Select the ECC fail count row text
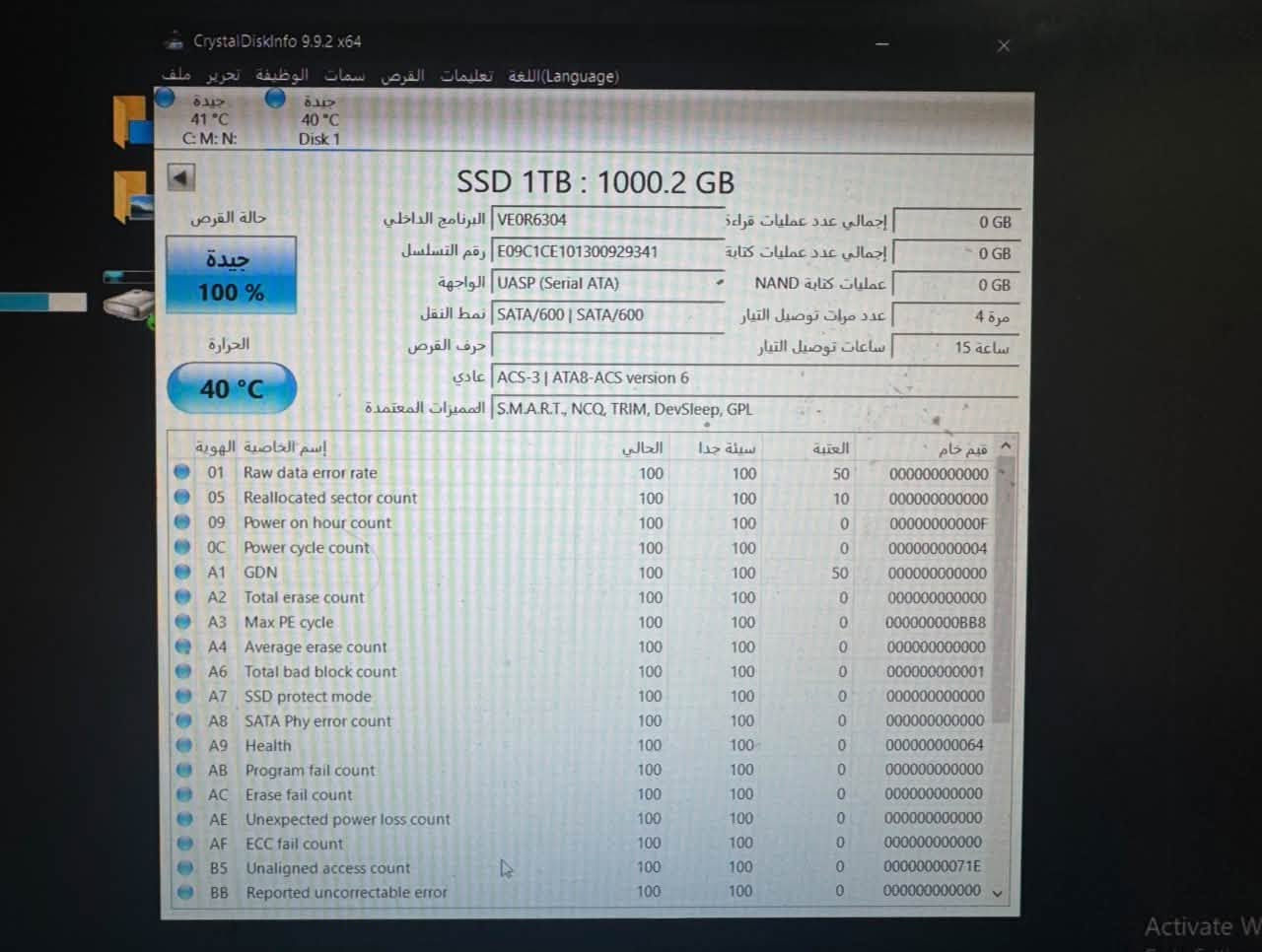 pyautogui.click(x=295, y=844)
